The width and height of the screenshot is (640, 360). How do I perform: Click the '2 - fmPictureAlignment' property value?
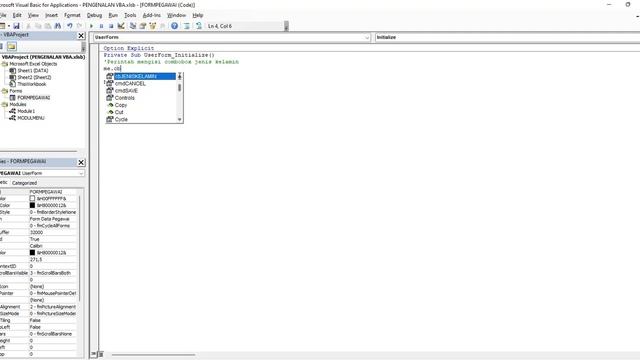tap(53, 307)
